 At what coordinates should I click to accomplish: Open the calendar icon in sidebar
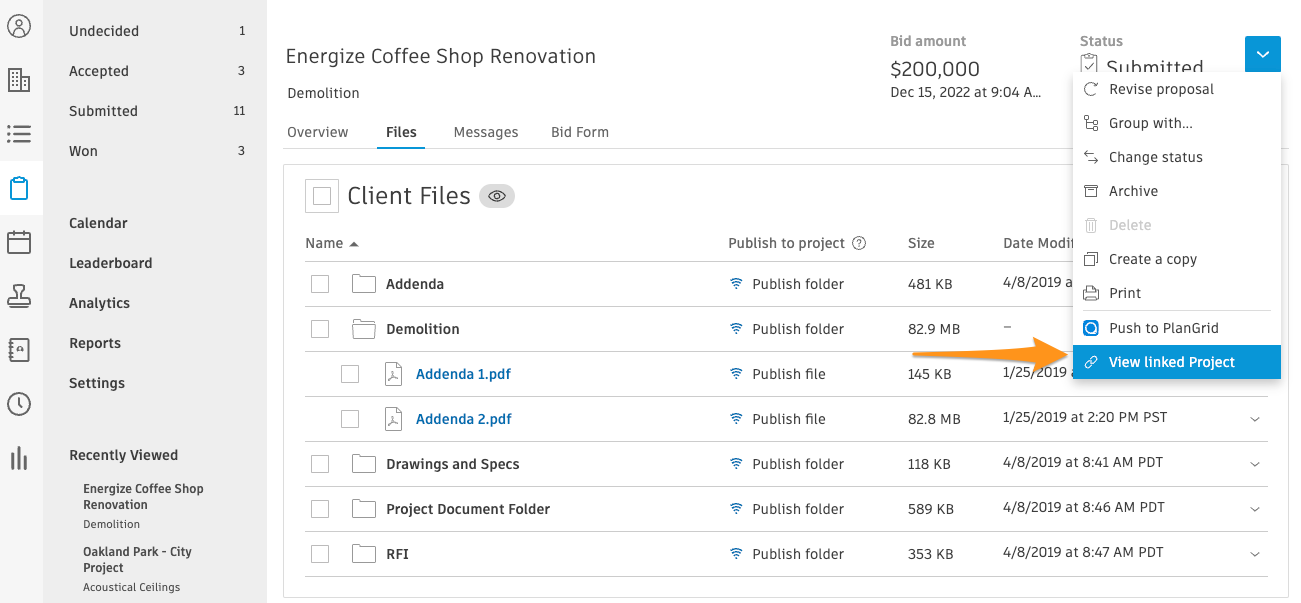pos(19,242)
